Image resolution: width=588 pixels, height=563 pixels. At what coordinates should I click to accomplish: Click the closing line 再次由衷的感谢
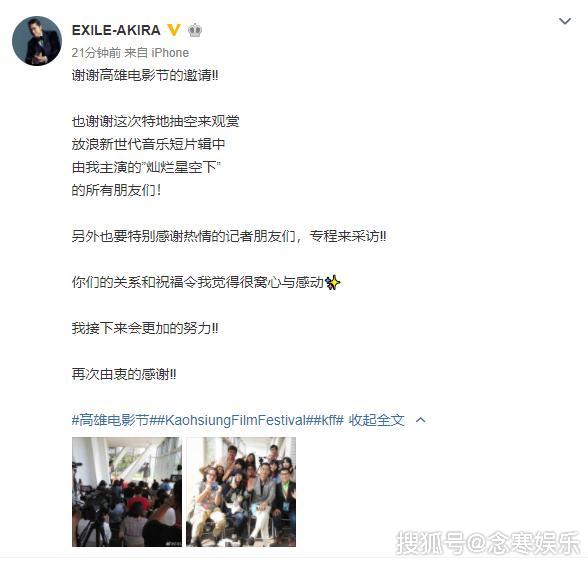[124, 374]
